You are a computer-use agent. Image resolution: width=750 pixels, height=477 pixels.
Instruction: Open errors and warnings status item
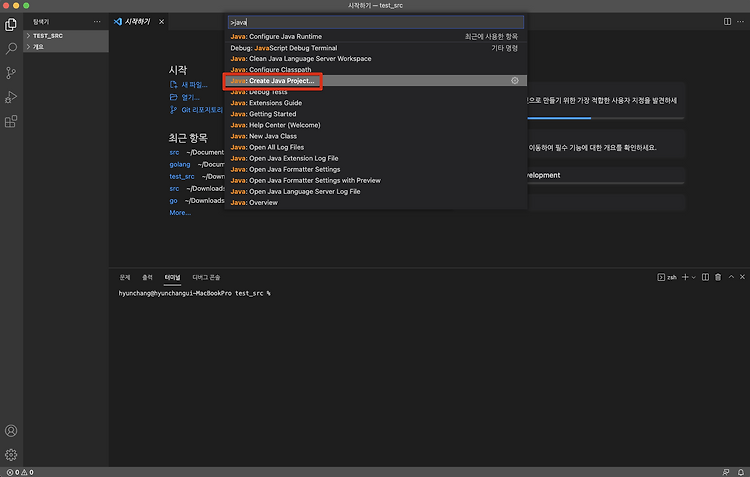[x=20, y=472]
